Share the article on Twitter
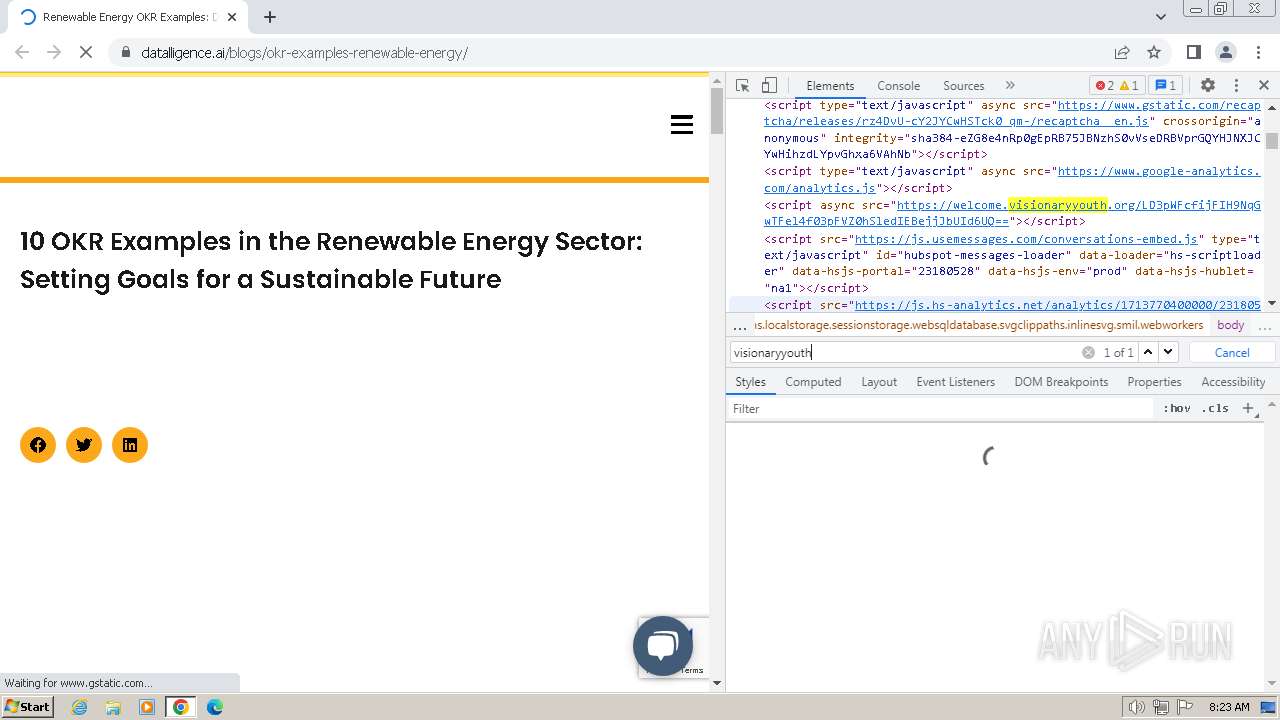1280x720 pixels. pos(84,445)
